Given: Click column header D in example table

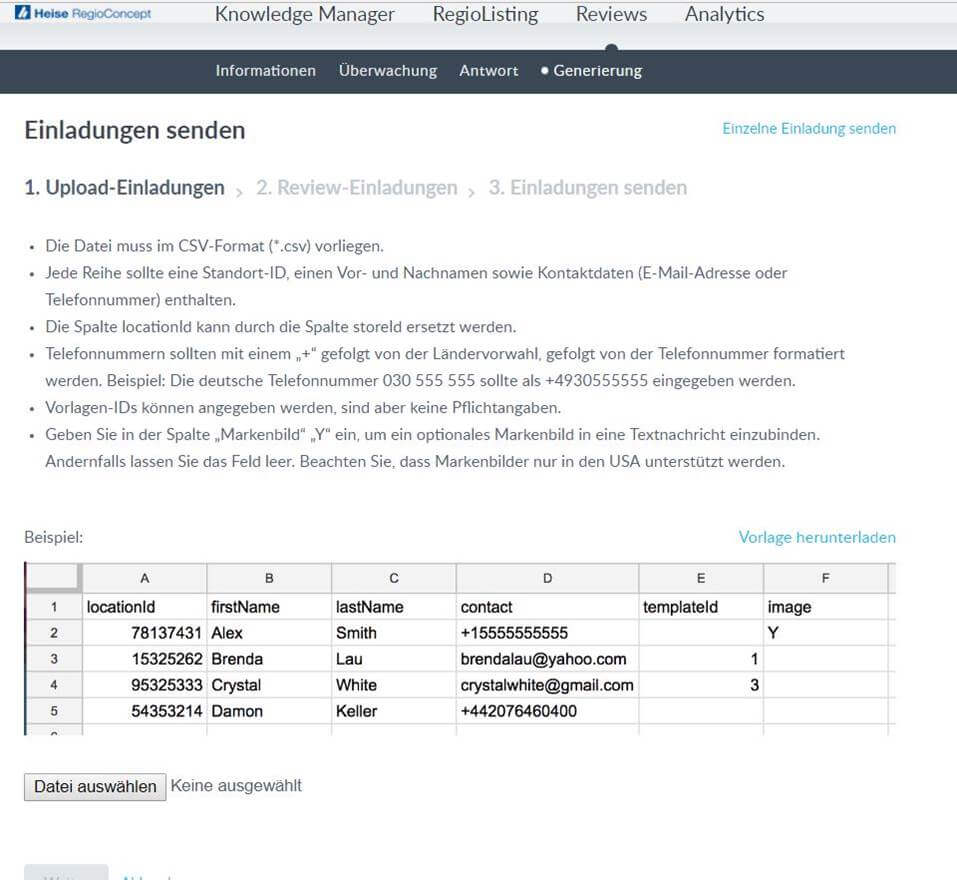Looking at the screenshot, I should 547,578.
